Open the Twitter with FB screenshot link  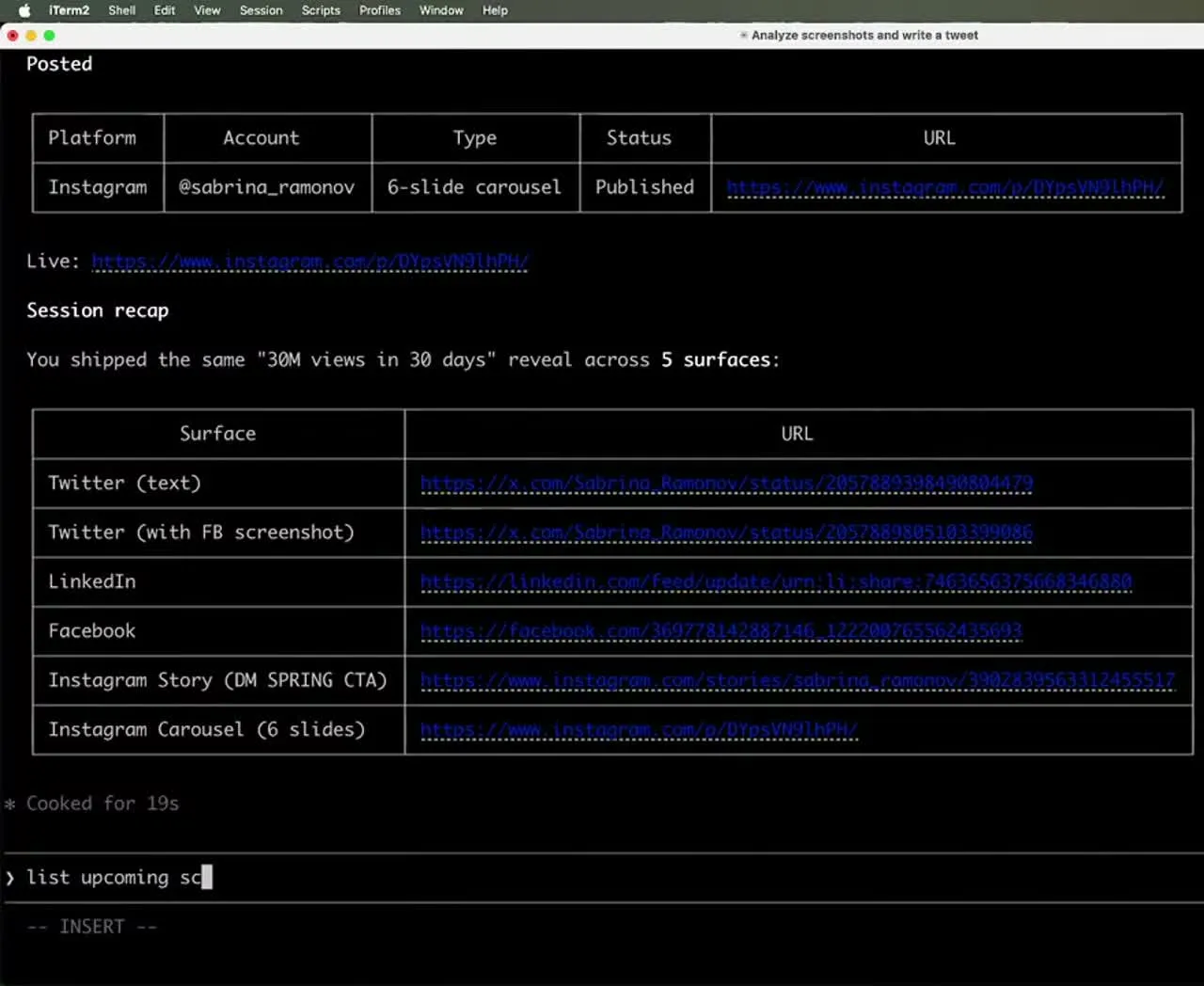point(726,533)
